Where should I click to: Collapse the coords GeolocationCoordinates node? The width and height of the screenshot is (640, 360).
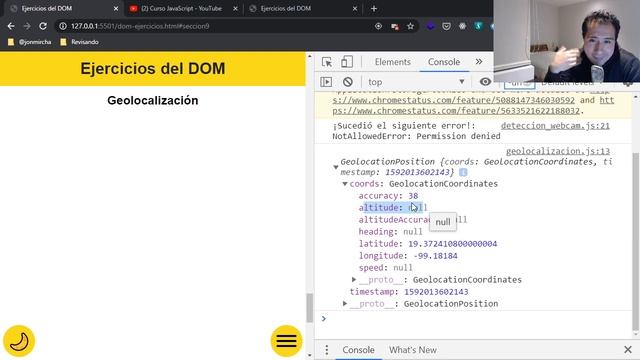[x=345, y=184]
